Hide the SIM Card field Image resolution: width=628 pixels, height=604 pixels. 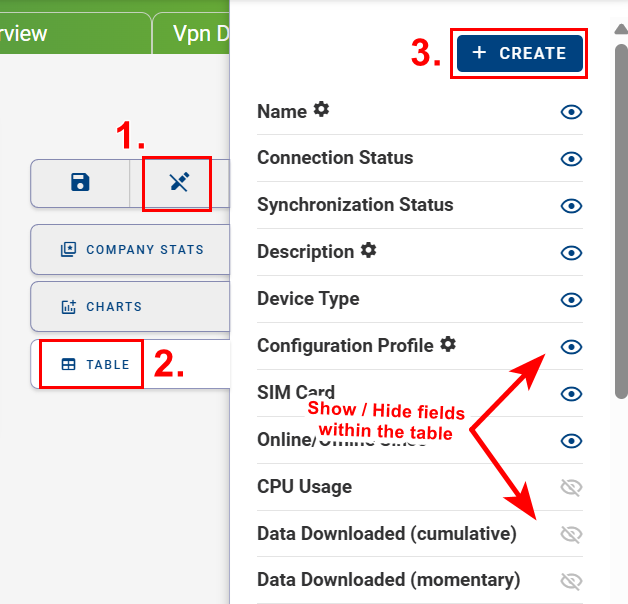(571, 394)
